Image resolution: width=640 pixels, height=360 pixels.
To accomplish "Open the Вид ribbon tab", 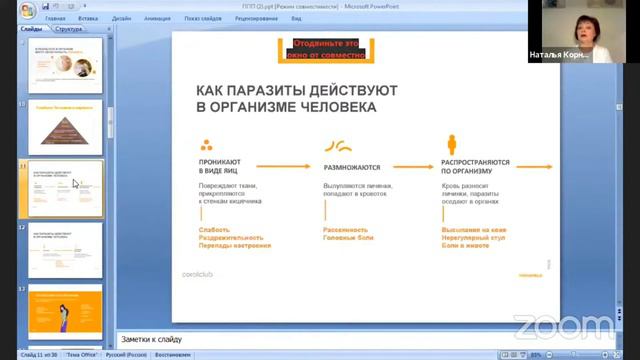I will tap(296, 19).
